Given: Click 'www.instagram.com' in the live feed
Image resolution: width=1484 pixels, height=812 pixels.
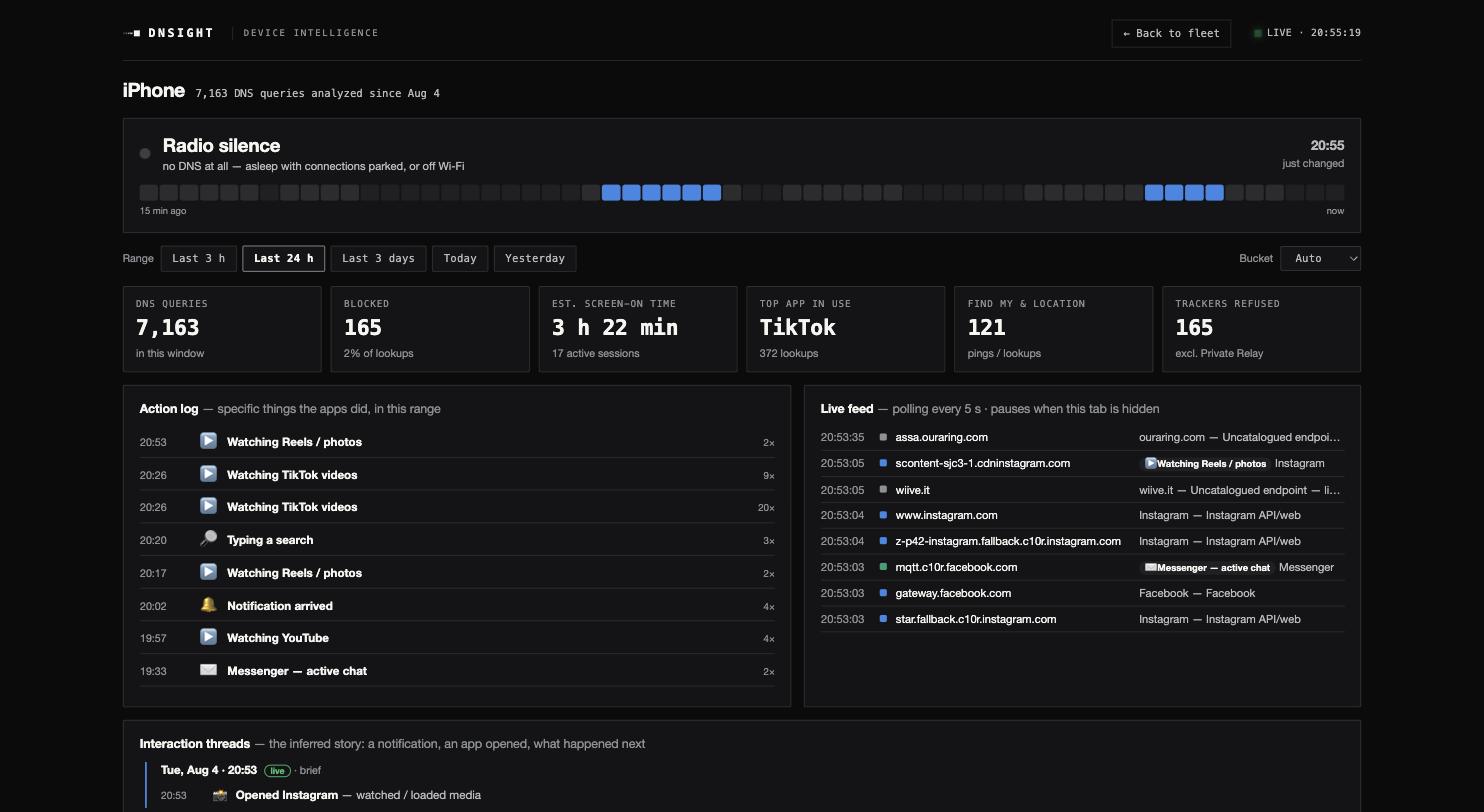Looking at the screenshot, I should [946, 515].
